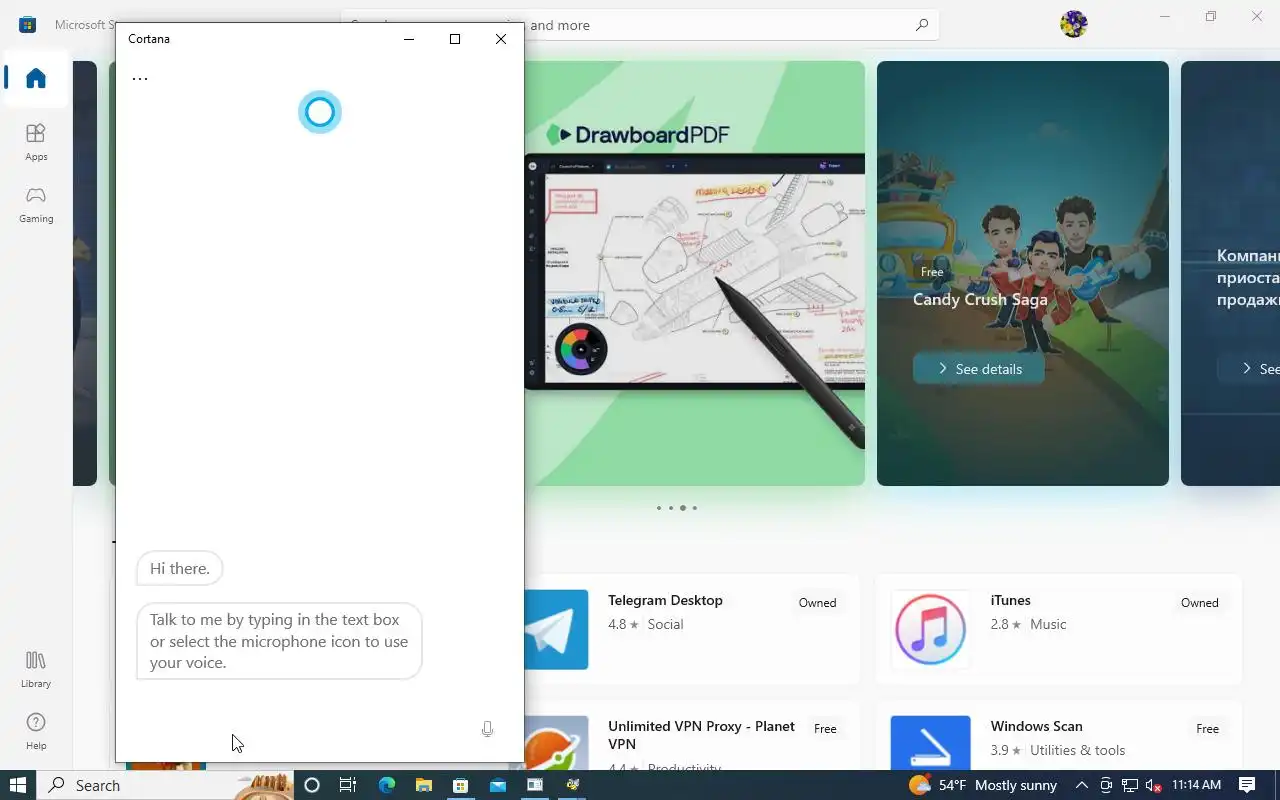Click the Microsoft Store logo in title bar

click(28, 24)
